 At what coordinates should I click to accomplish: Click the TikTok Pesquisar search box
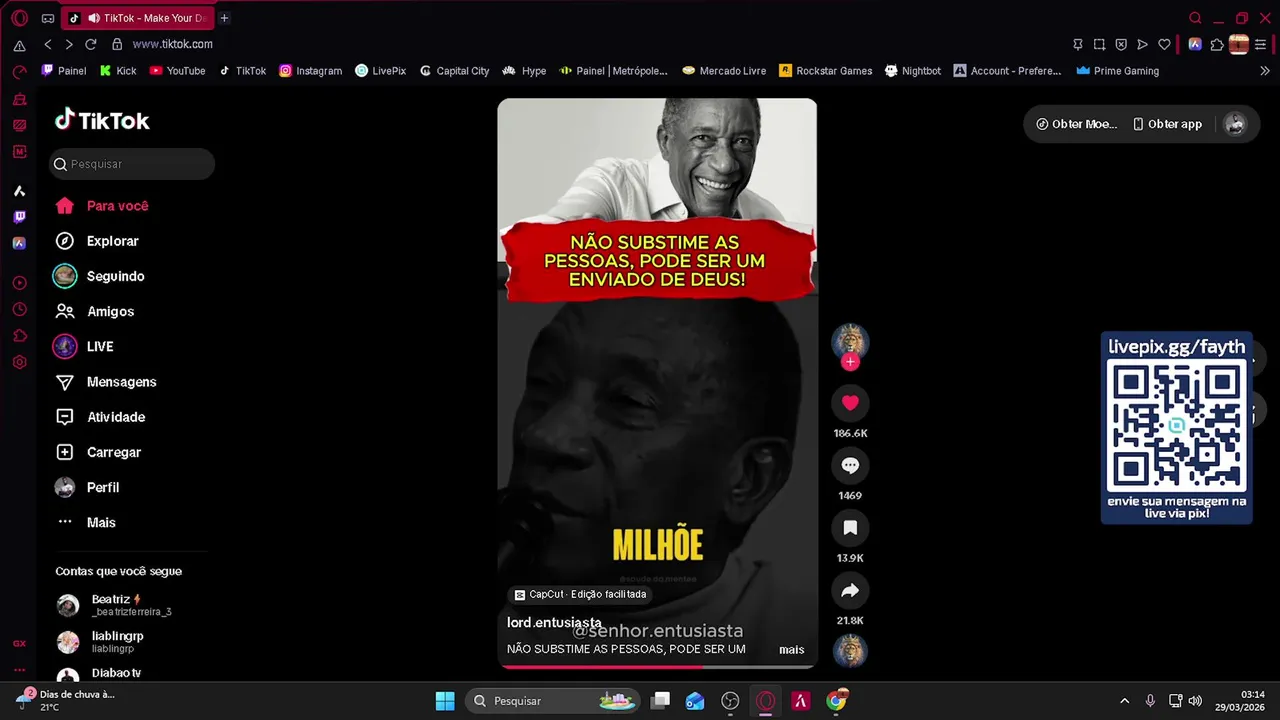[x=131, y=164]
